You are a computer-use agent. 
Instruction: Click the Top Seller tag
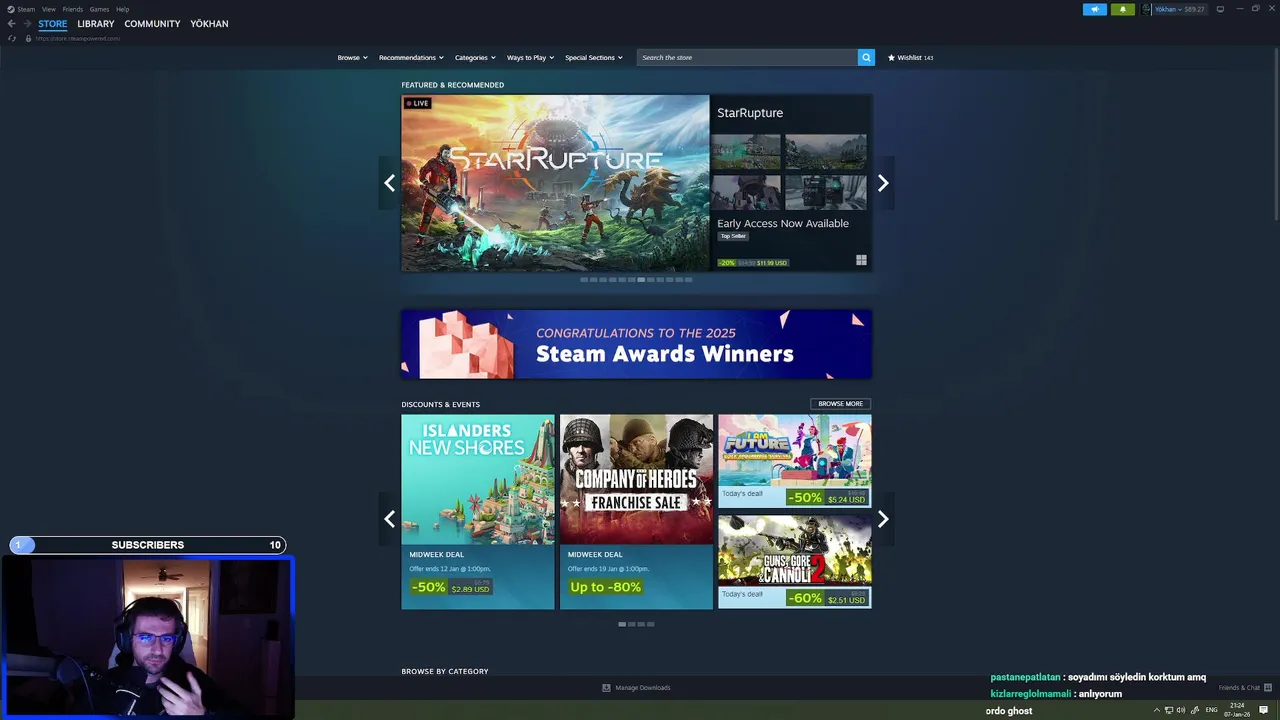coord(733,236)
